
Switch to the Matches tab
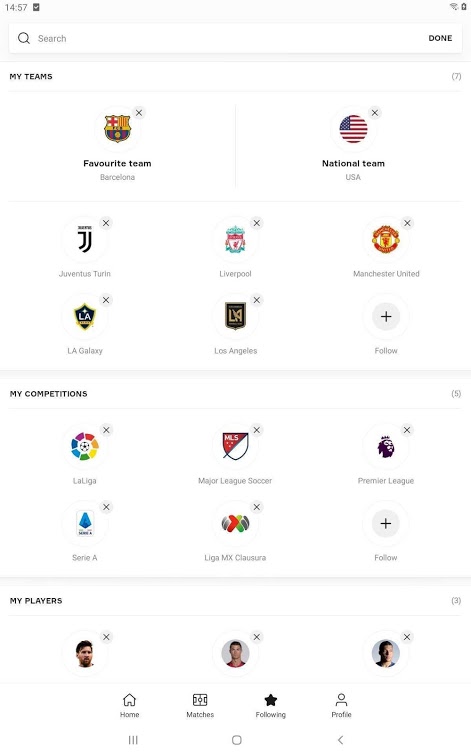point(200,705)
